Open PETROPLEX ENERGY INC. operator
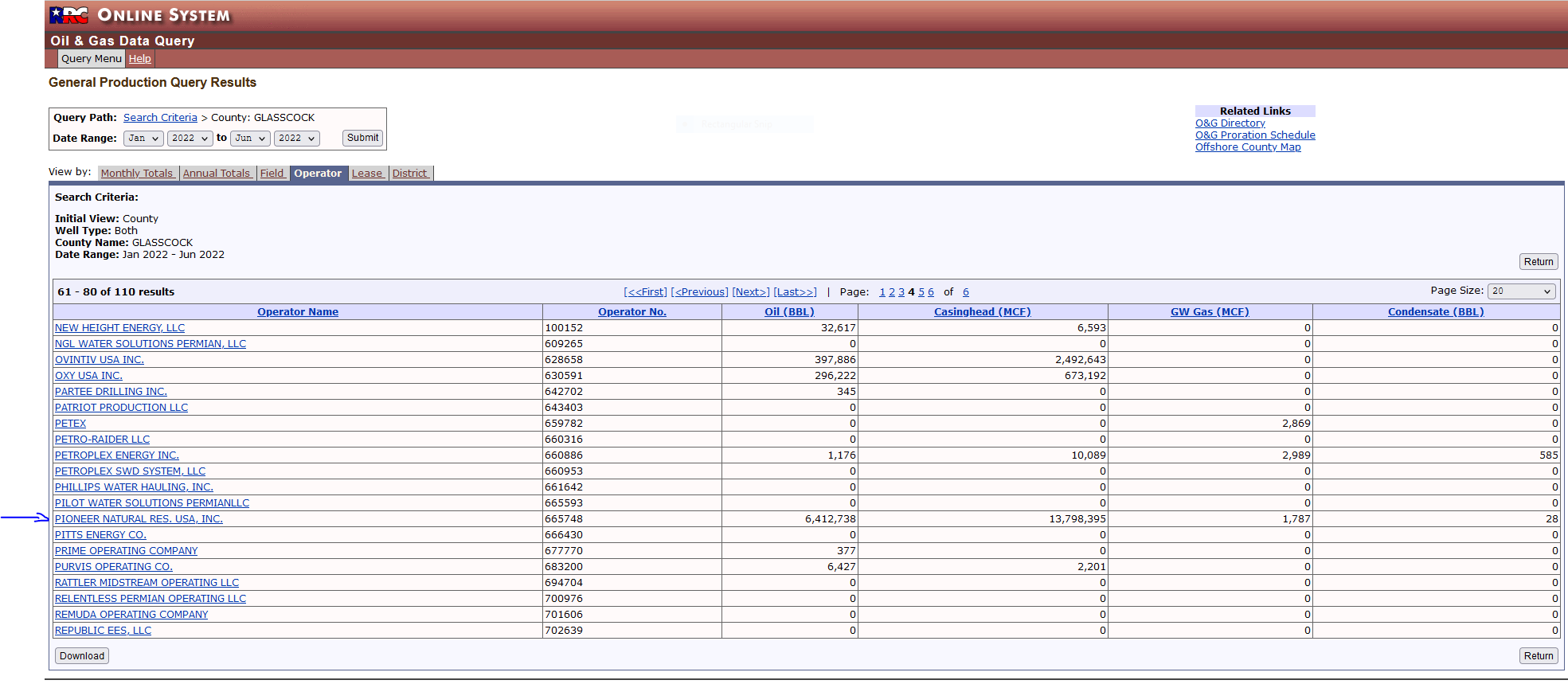 pyautogui.click(x=117, y=455)
